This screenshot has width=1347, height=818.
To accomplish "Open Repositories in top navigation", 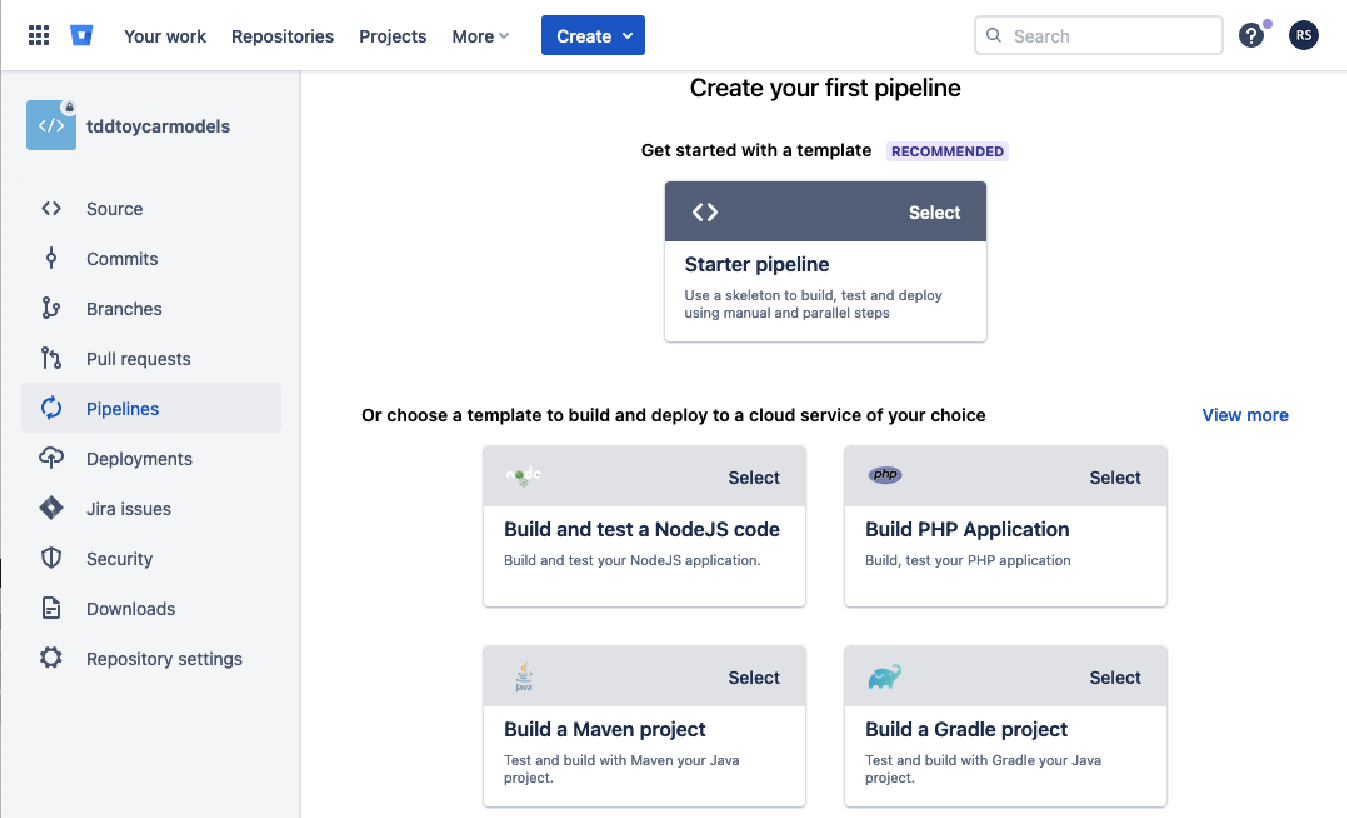I will tap(283, 36).
